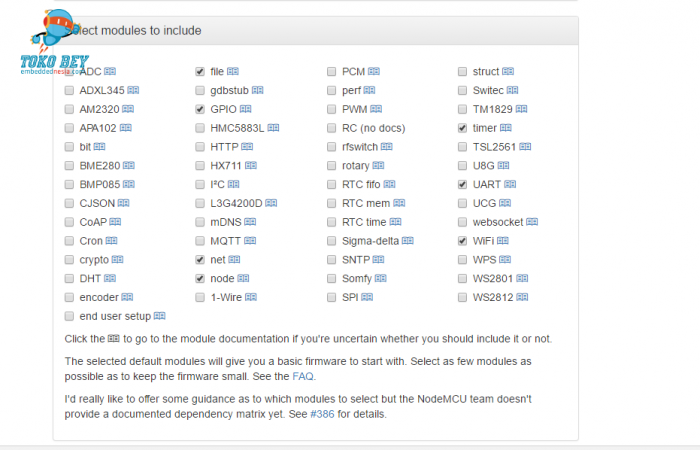The height and width of the screenshot is (450, 700).
Task: Enable the WS2812 module checkbox
Action: (x=462, y=297)
